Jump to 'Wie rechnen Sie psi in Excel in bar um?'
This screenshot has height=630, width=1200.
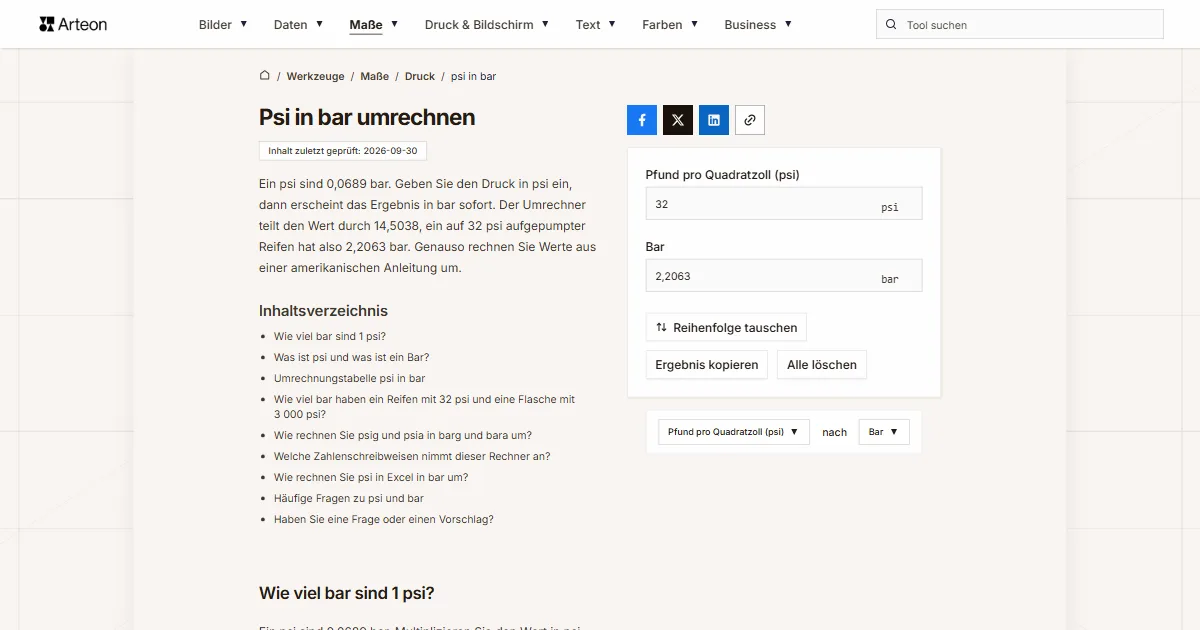tap(371, 477)
